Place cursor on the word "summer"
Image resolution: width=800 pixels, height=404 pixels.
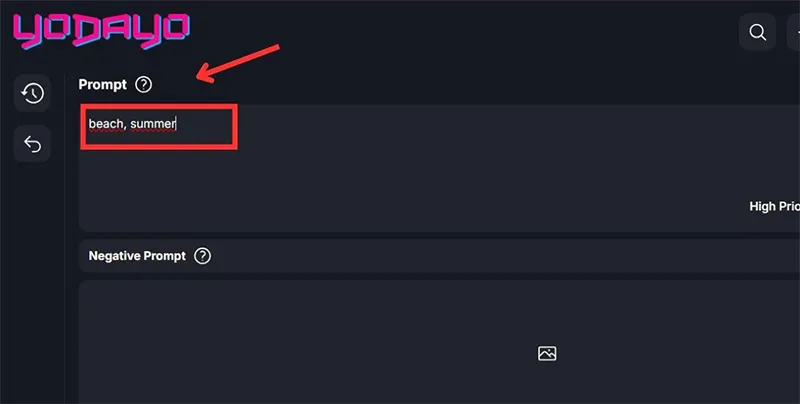click(x=153, y=124)
